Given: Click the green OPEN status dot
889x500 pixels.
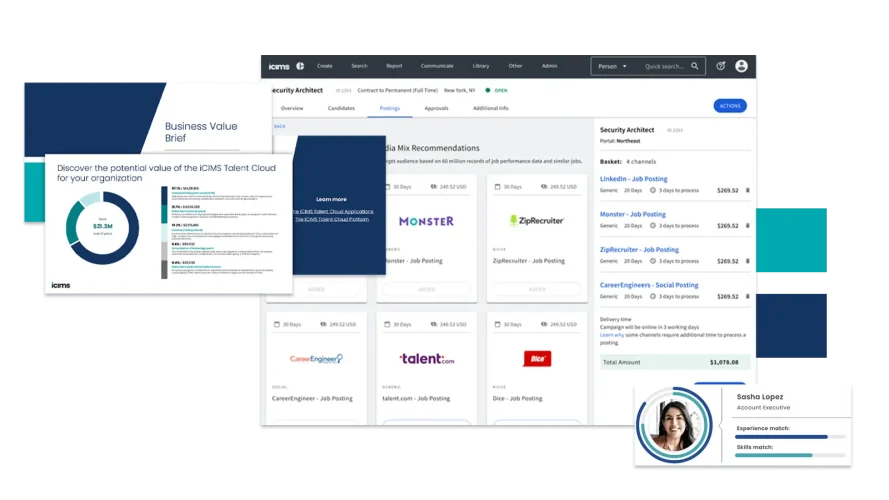Looking at the screenshot, I should (488, 90).
